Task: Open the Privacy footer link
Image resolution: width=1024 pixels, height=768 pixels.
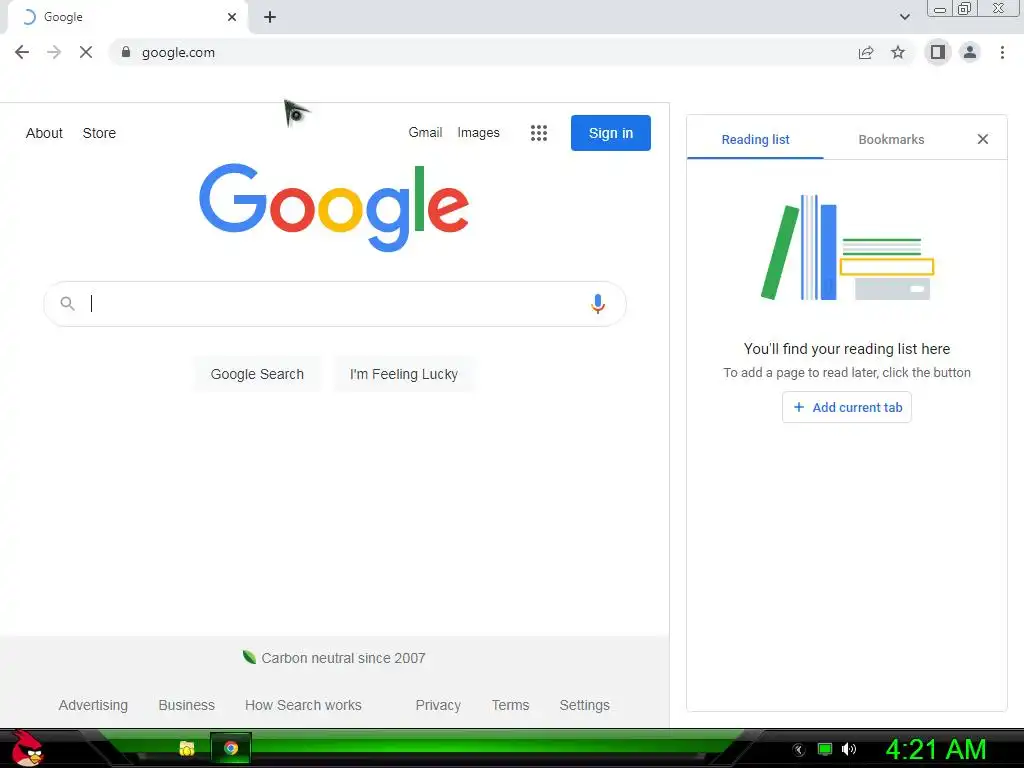Action: 438,705
